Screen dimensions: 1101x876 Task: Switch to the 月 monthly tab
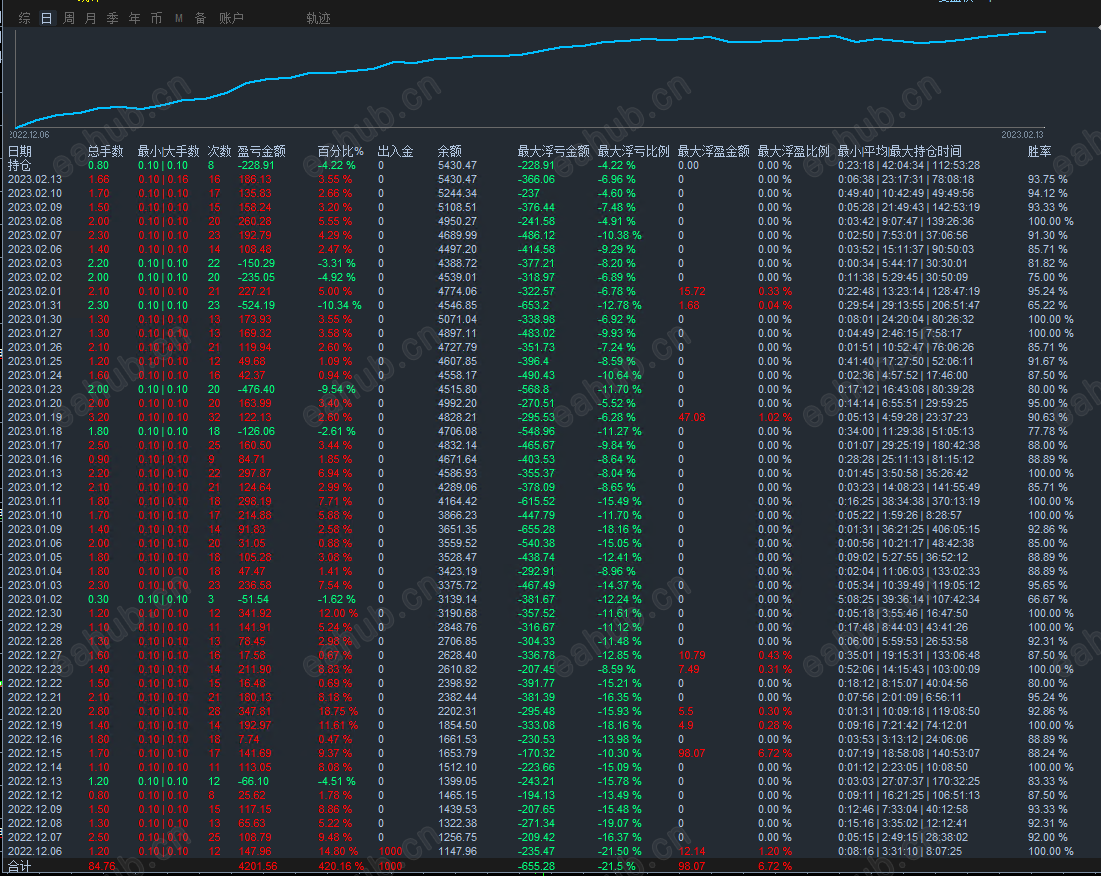(x=90, y=18)
